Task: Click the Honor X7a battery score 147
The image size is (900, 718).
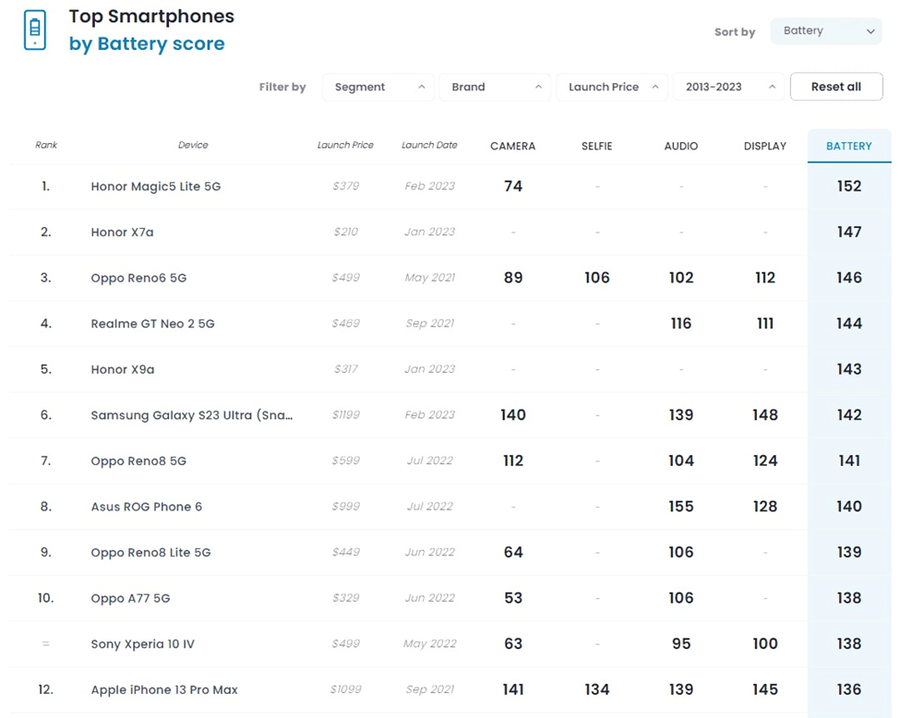Action: pos(849,232)
